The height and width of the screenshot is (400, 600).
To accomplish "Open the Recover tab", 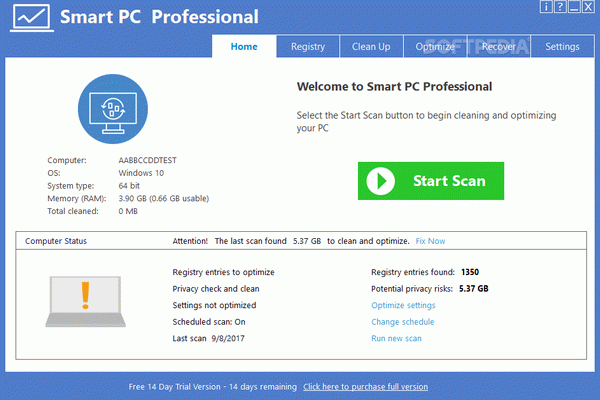I will tap(499, 46).
